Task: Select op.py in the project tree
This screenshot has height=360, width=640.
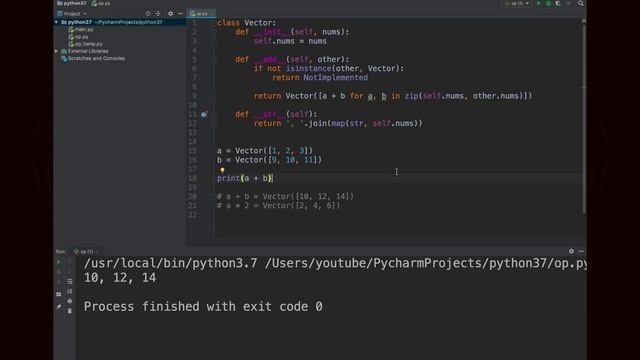Action: click(78, 37)
